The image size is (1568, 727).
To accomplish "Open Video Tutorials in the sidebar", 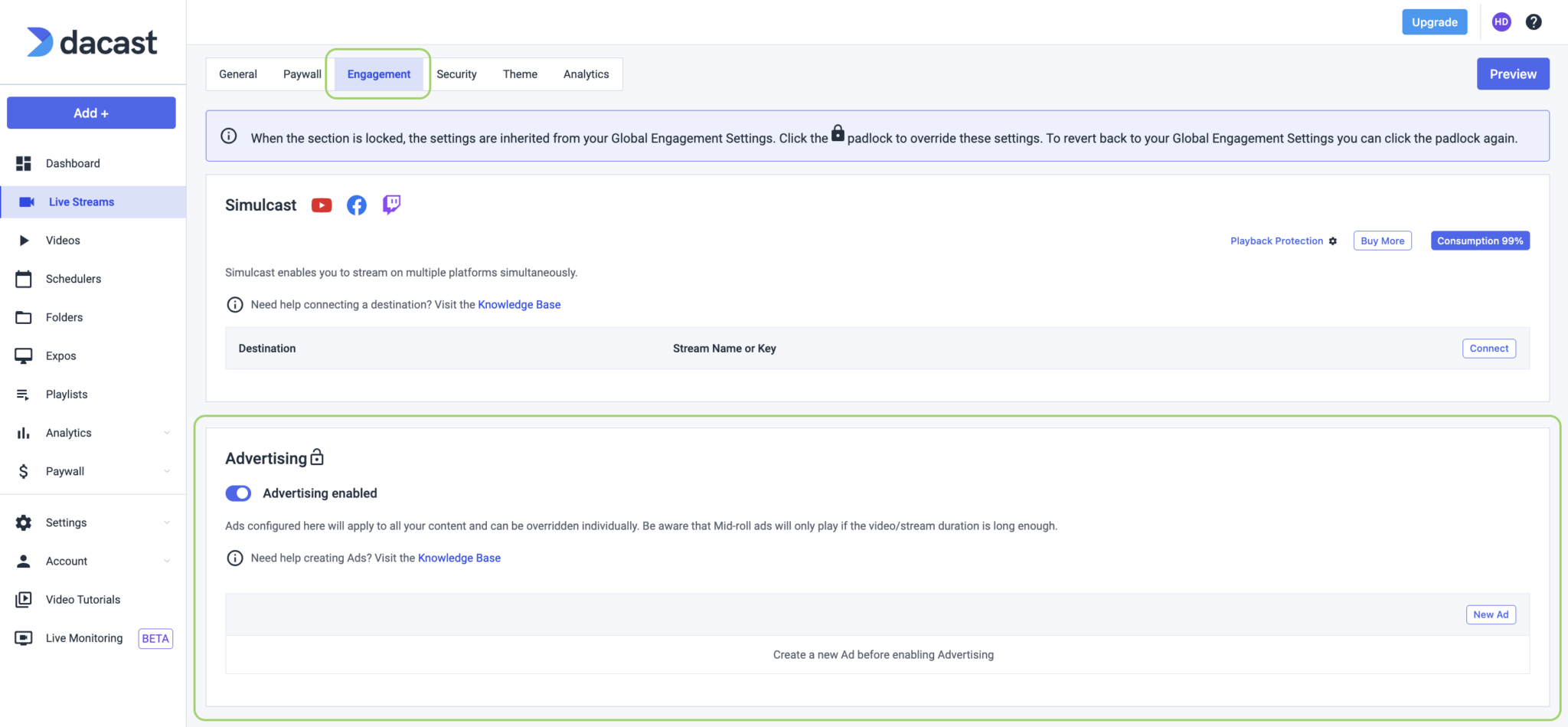I will (x=83, y=600).
